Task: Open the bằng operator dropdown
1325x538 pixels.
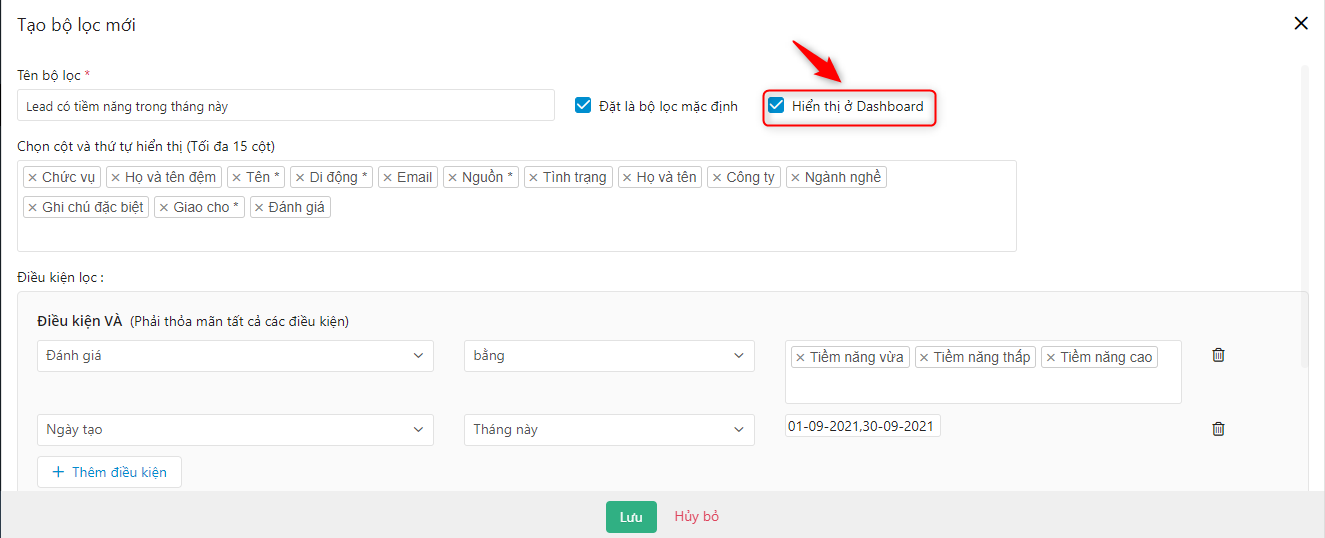Action: coord(609,356)
